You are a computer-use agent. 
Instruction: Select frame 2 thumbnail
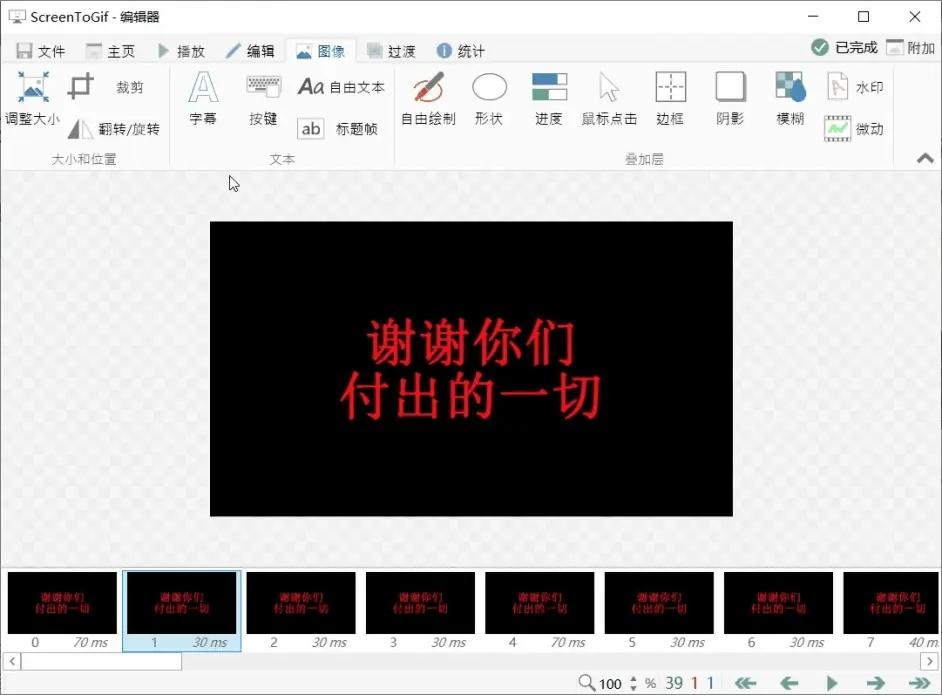(x=301, y=610)
